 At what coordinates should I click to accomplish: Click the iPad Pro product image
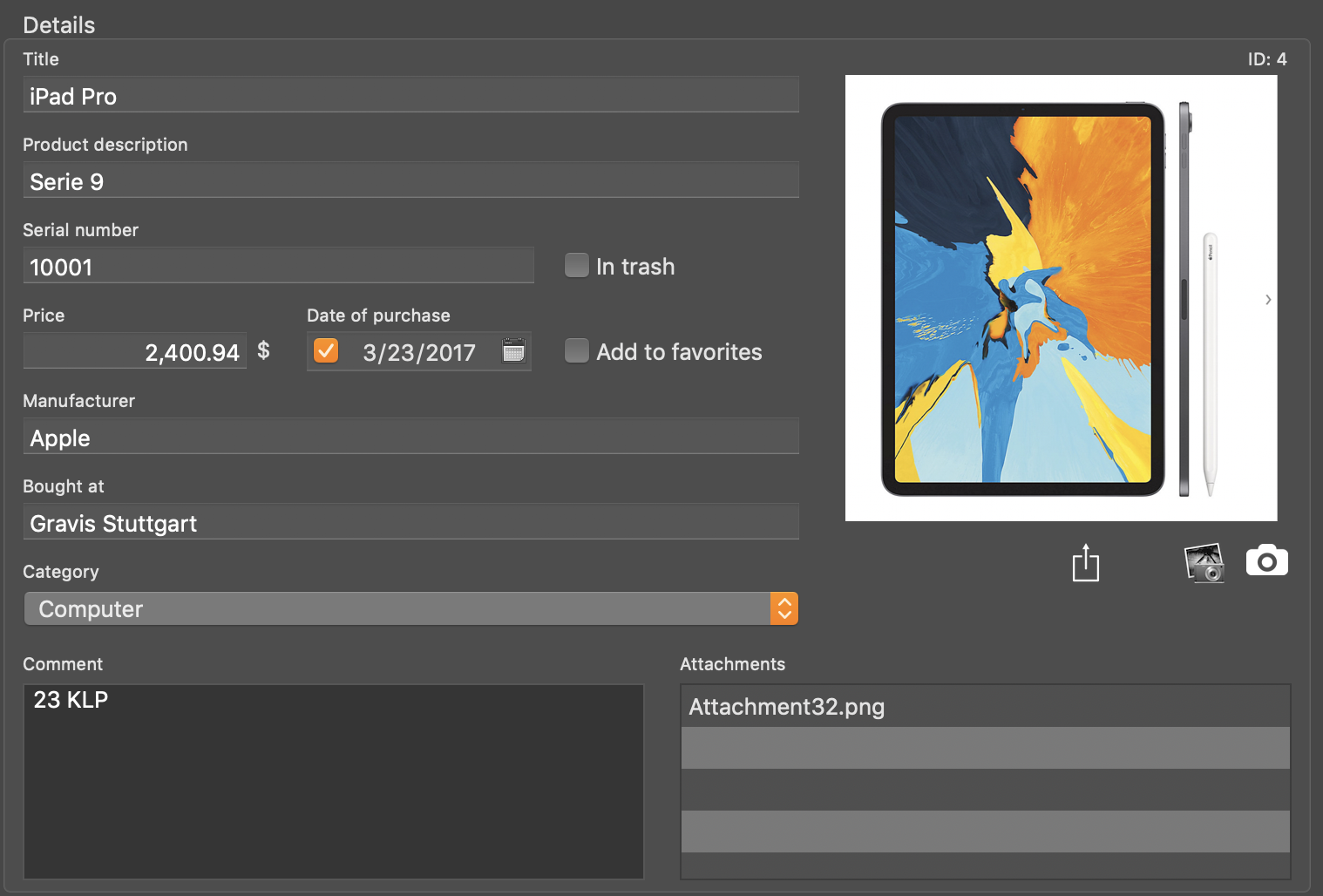point(1062,298)
